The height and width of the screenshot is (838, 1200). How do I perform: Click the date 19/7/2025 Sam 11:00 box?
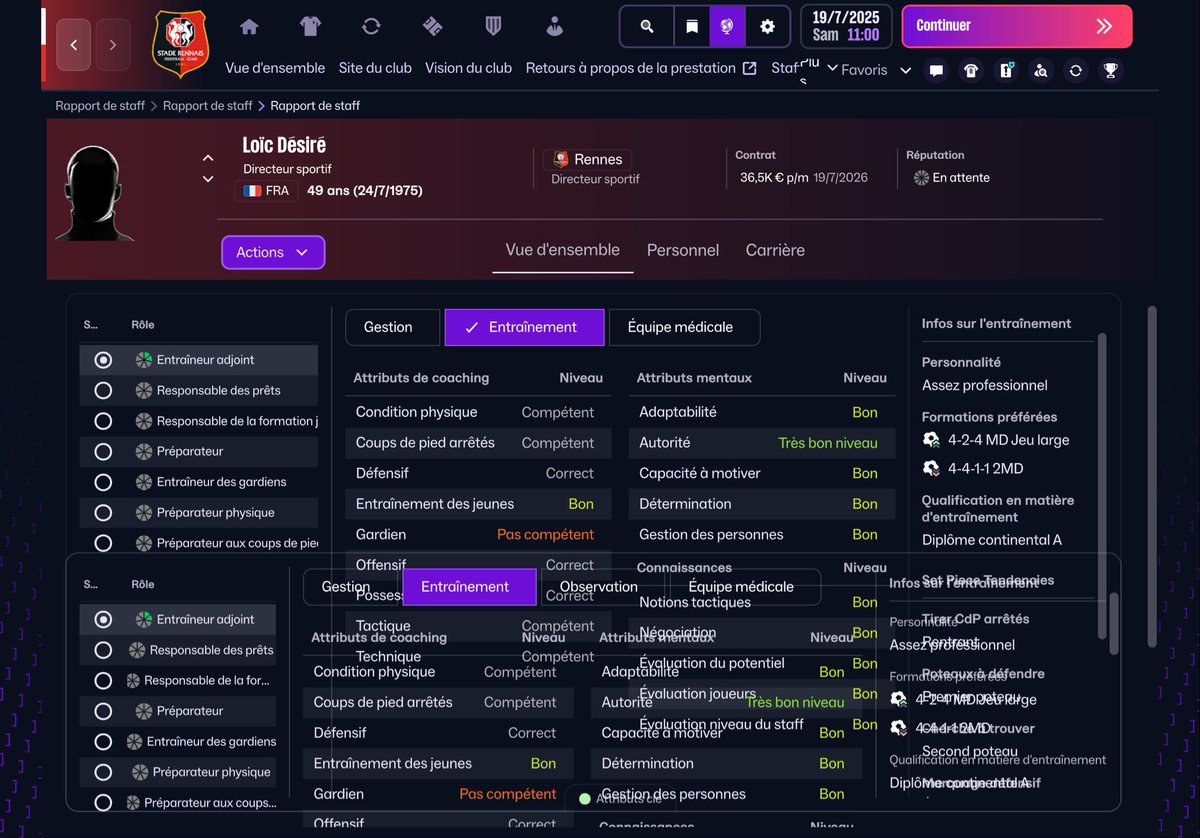(845, 27)
